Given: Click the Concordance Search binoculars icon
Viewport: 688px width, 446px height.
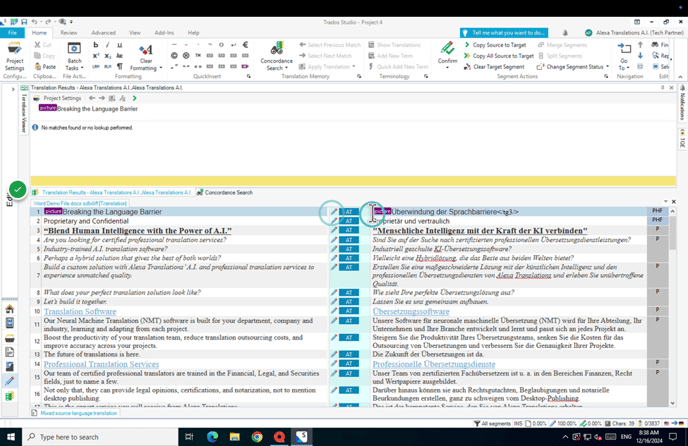Looking at the screenshot, I should (276, 48).
